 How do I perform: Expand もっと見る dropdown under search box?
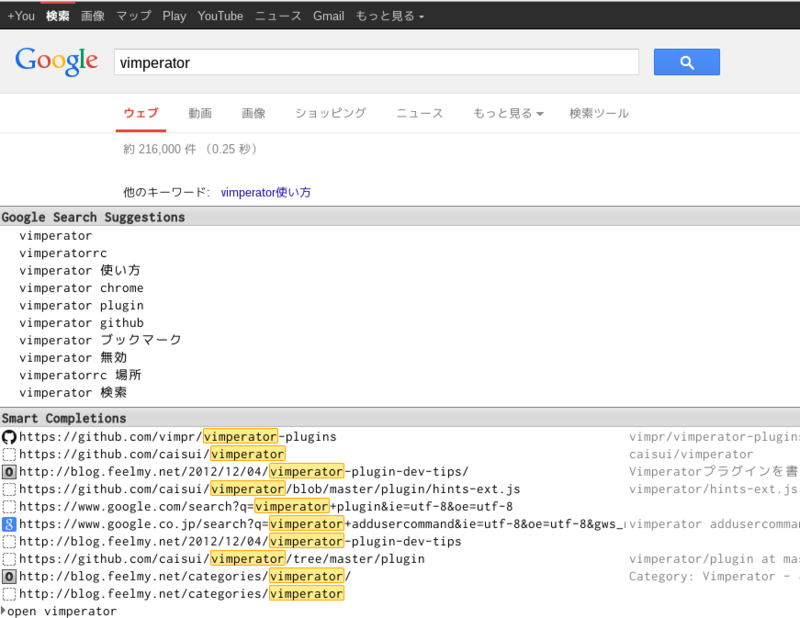click(508, 113)
